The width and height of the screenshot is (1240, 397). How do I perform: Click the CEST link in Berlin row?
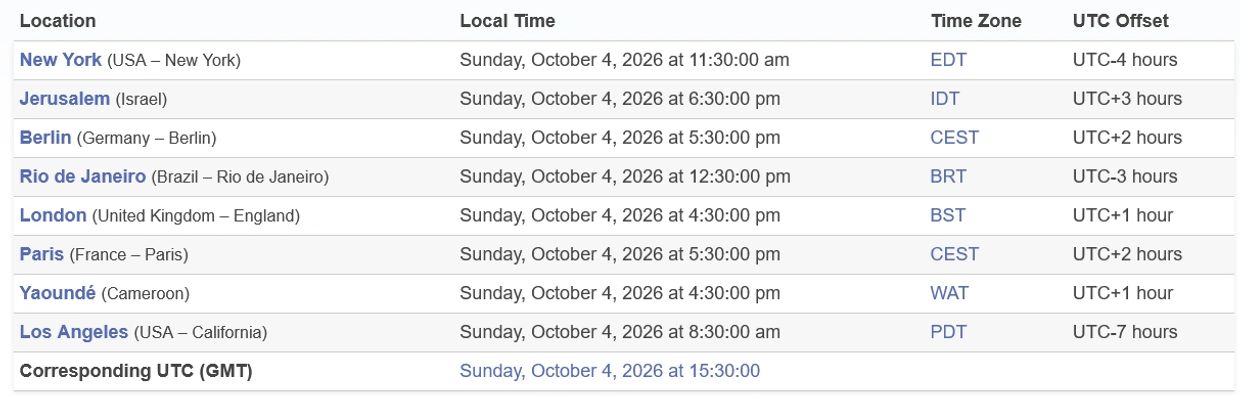955,138
